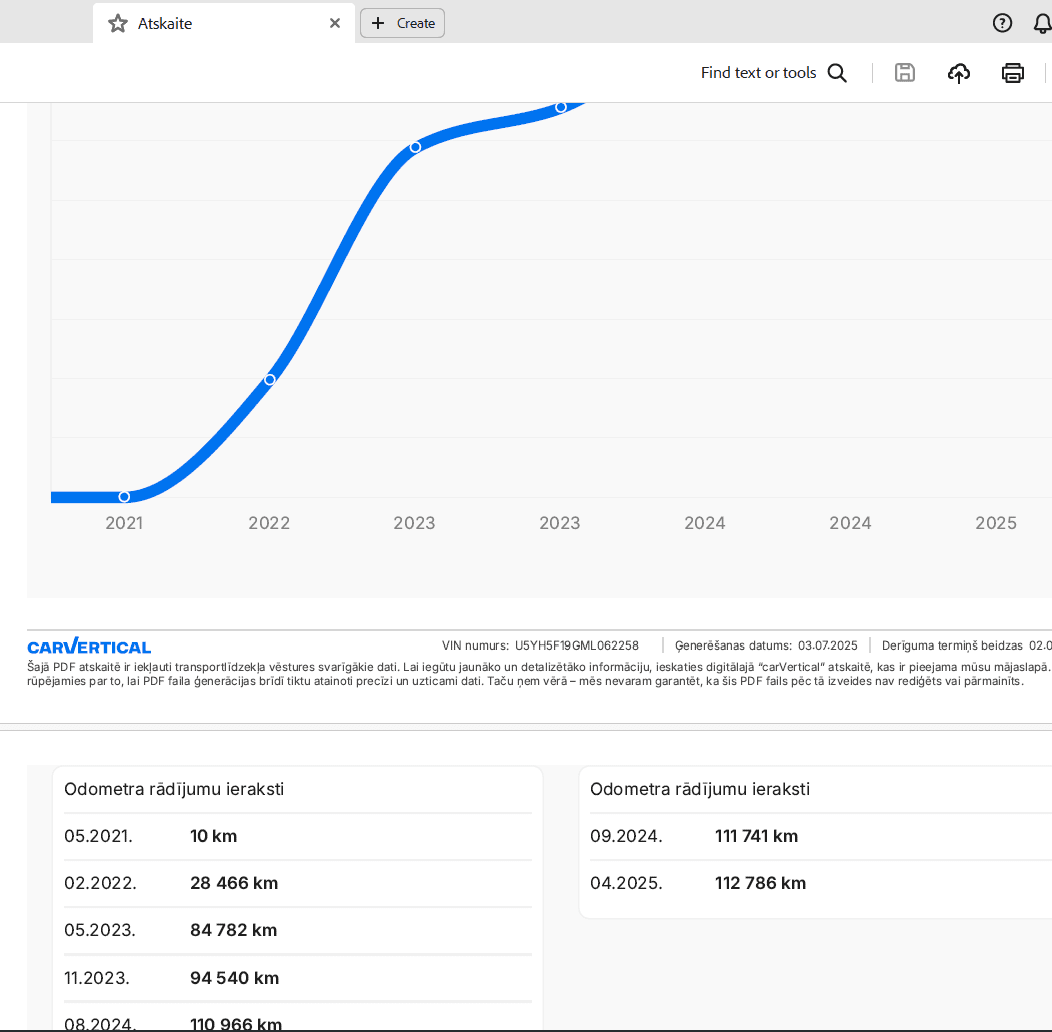
Task: Select the 28 466 km reading
Action: pos(233,883)
